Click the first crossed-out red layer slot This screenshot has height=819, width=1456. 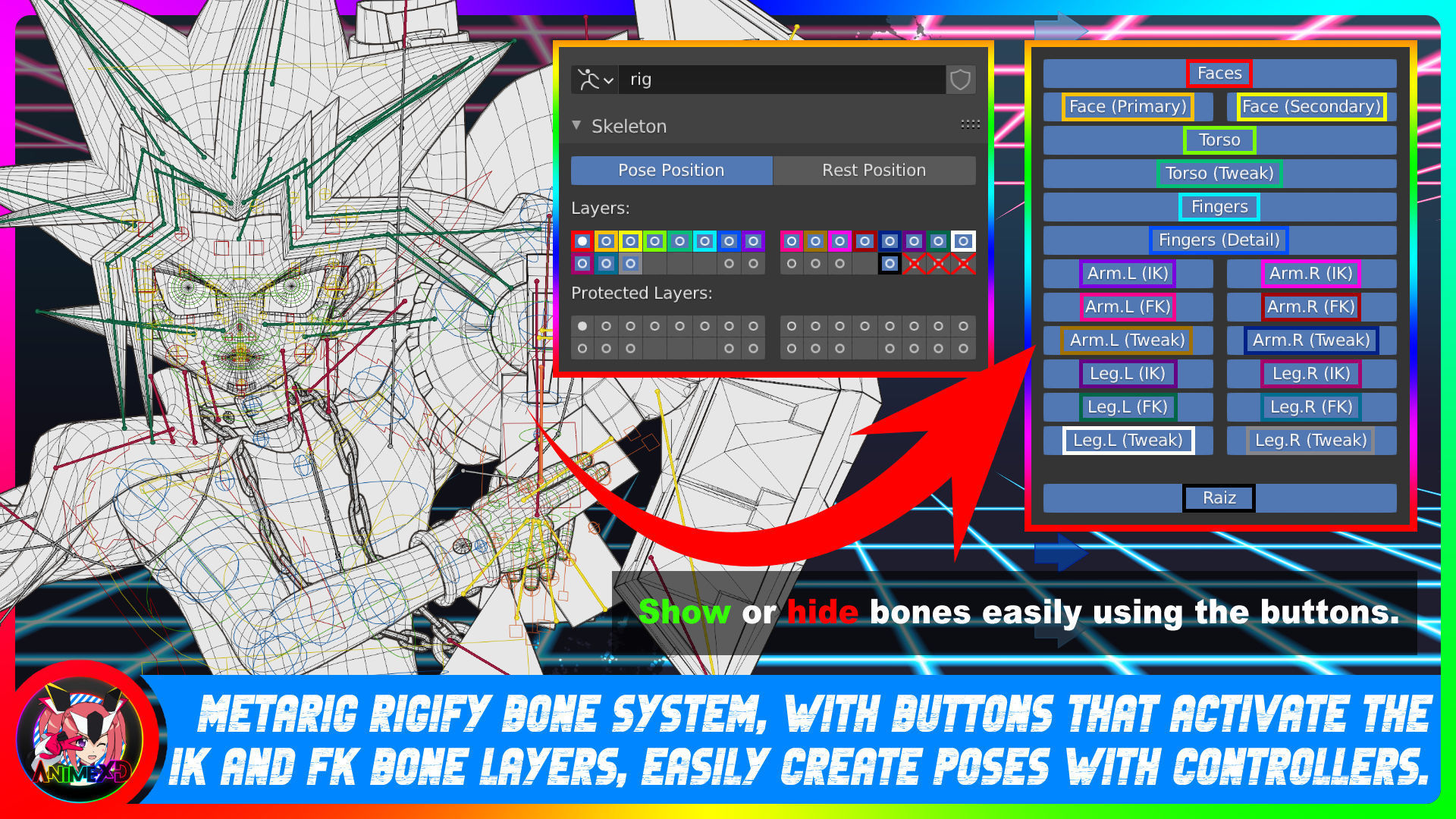914,264
